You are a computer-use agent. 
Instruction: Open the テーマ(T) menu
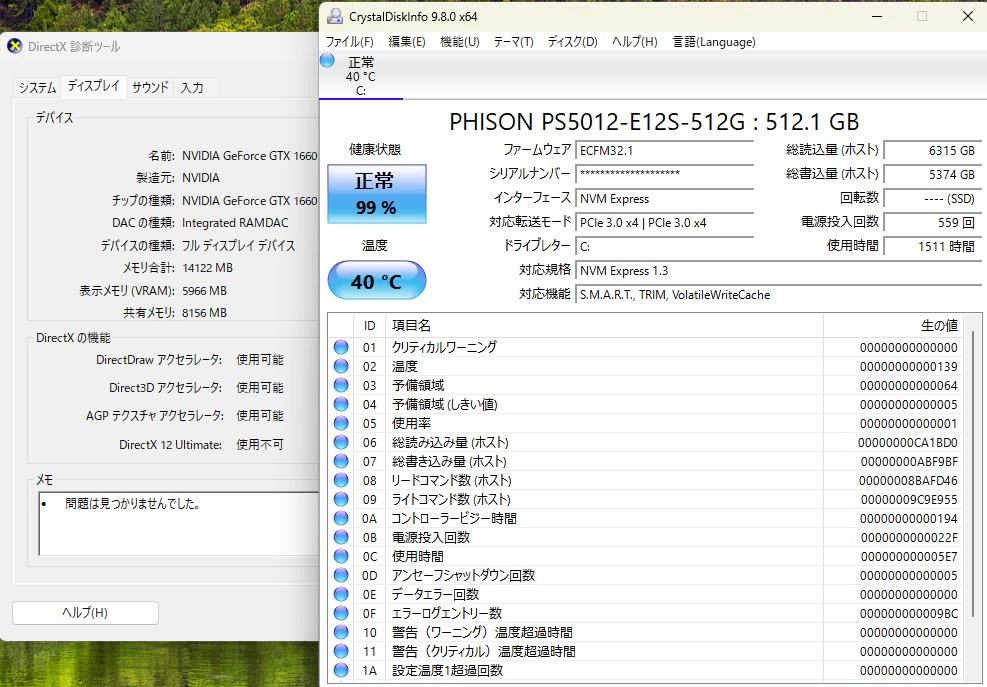514,42
